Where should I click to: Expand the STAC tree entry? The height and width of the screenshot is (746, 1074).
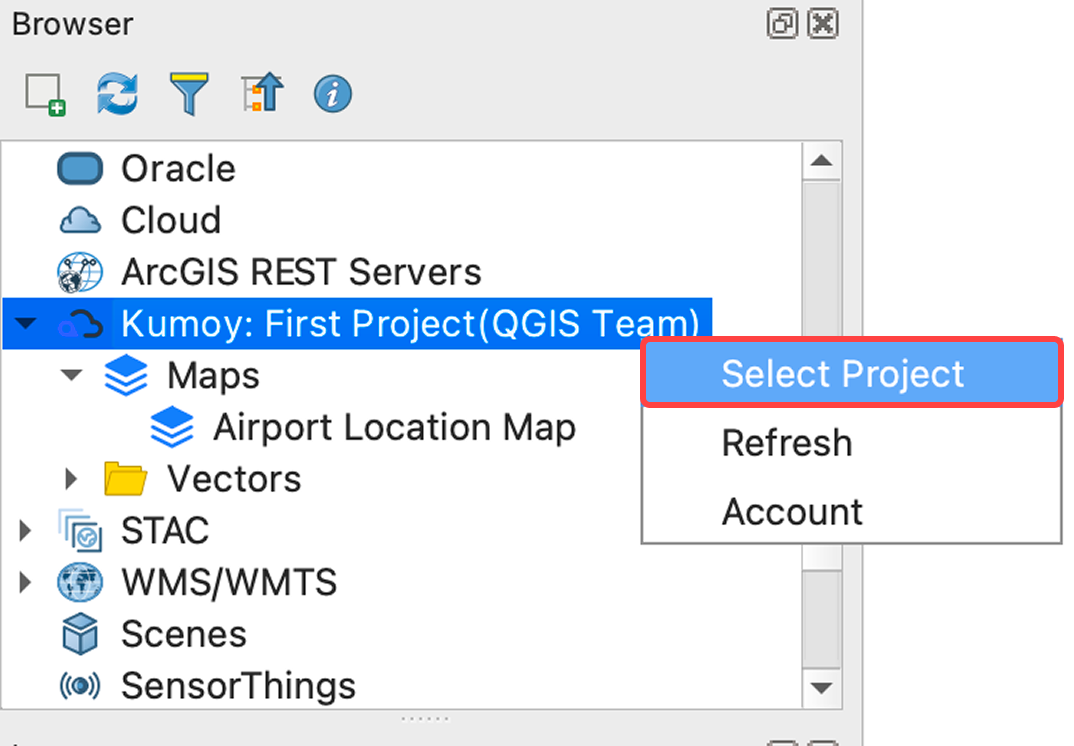(24, 531)
